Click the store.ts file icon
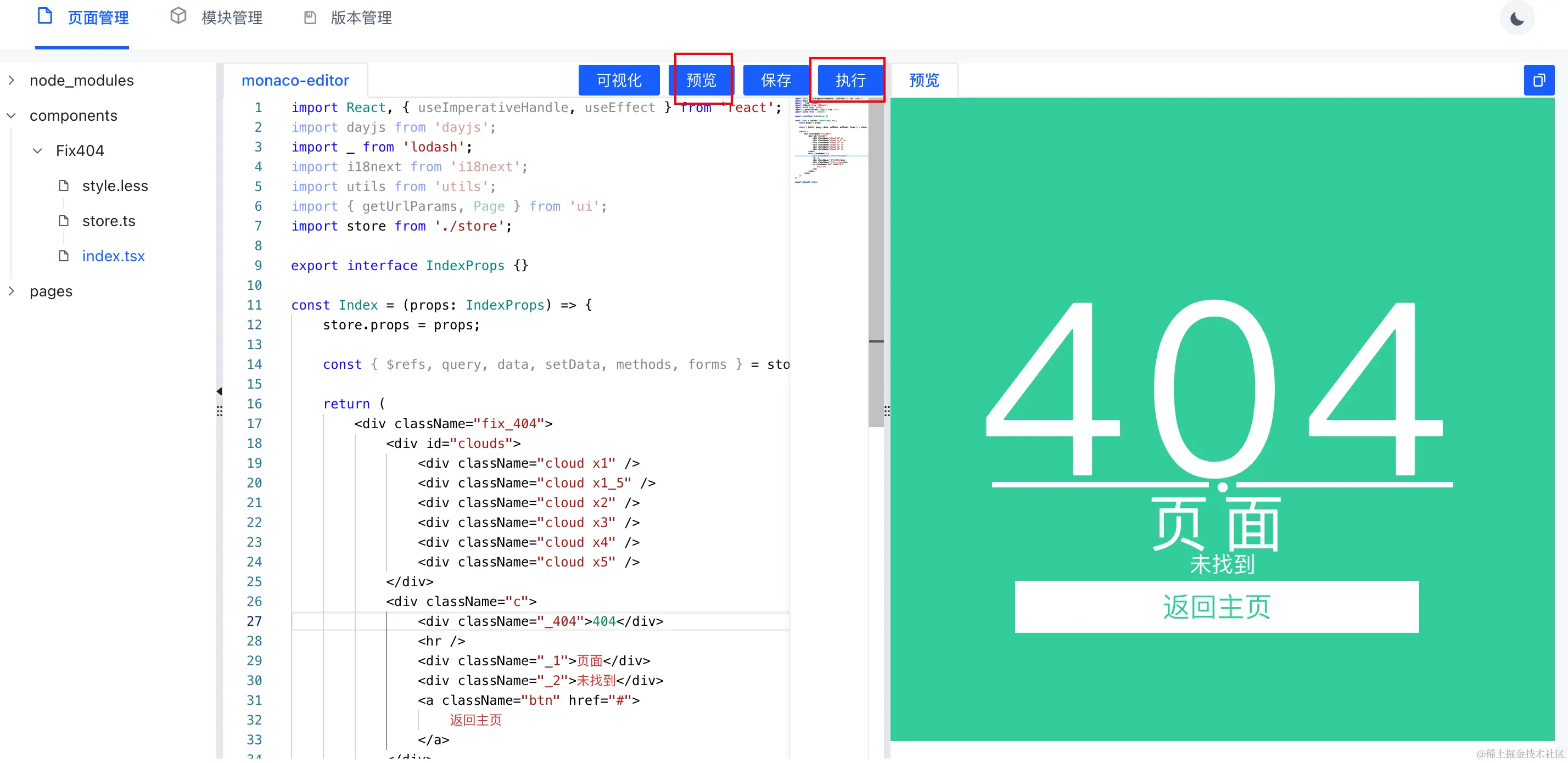The height and width of the screenshot is (763, 1568). (x=63, y=221)
